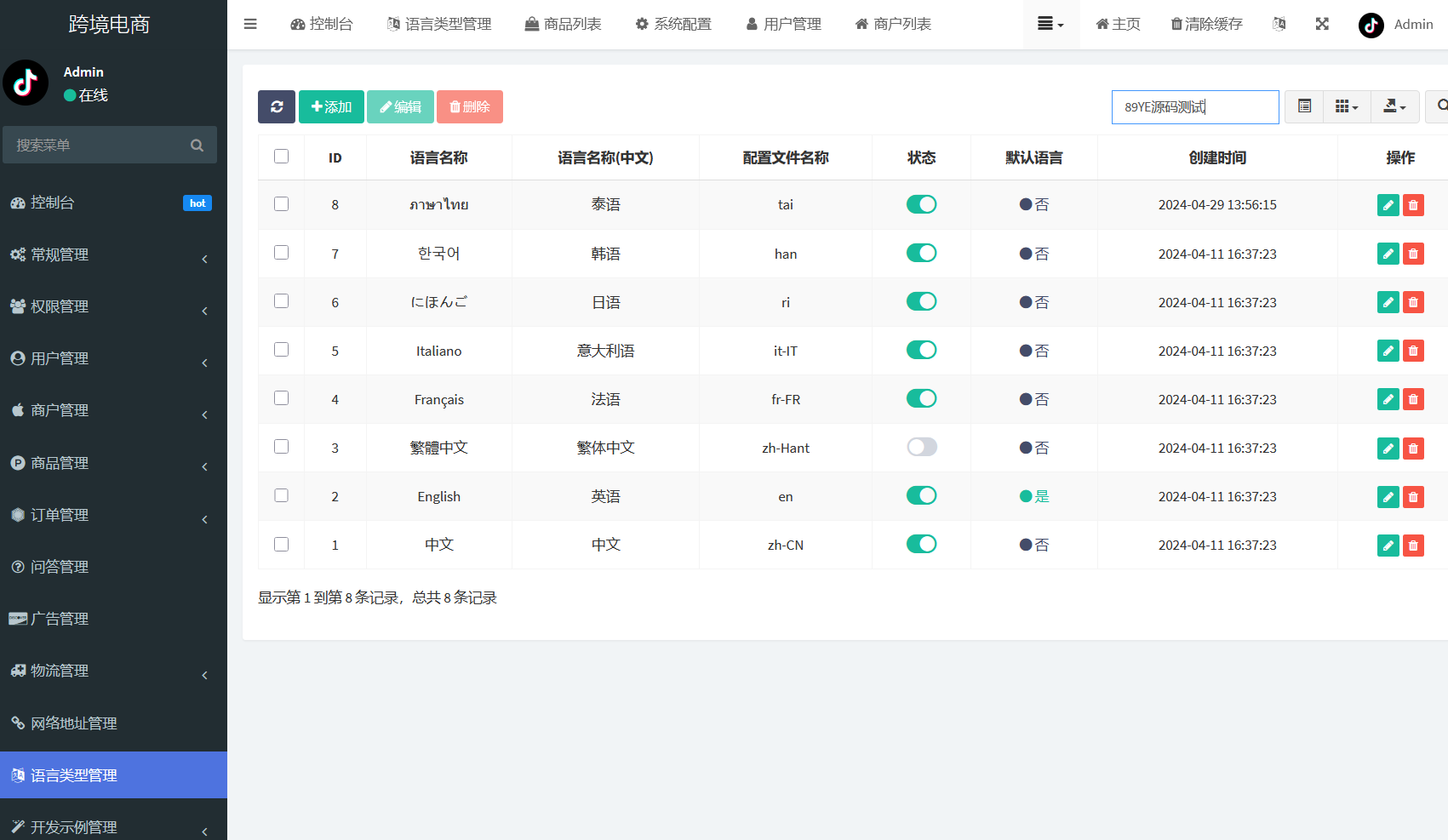
Task: Click the language switch icon in header
Action: click(1279, 24)
